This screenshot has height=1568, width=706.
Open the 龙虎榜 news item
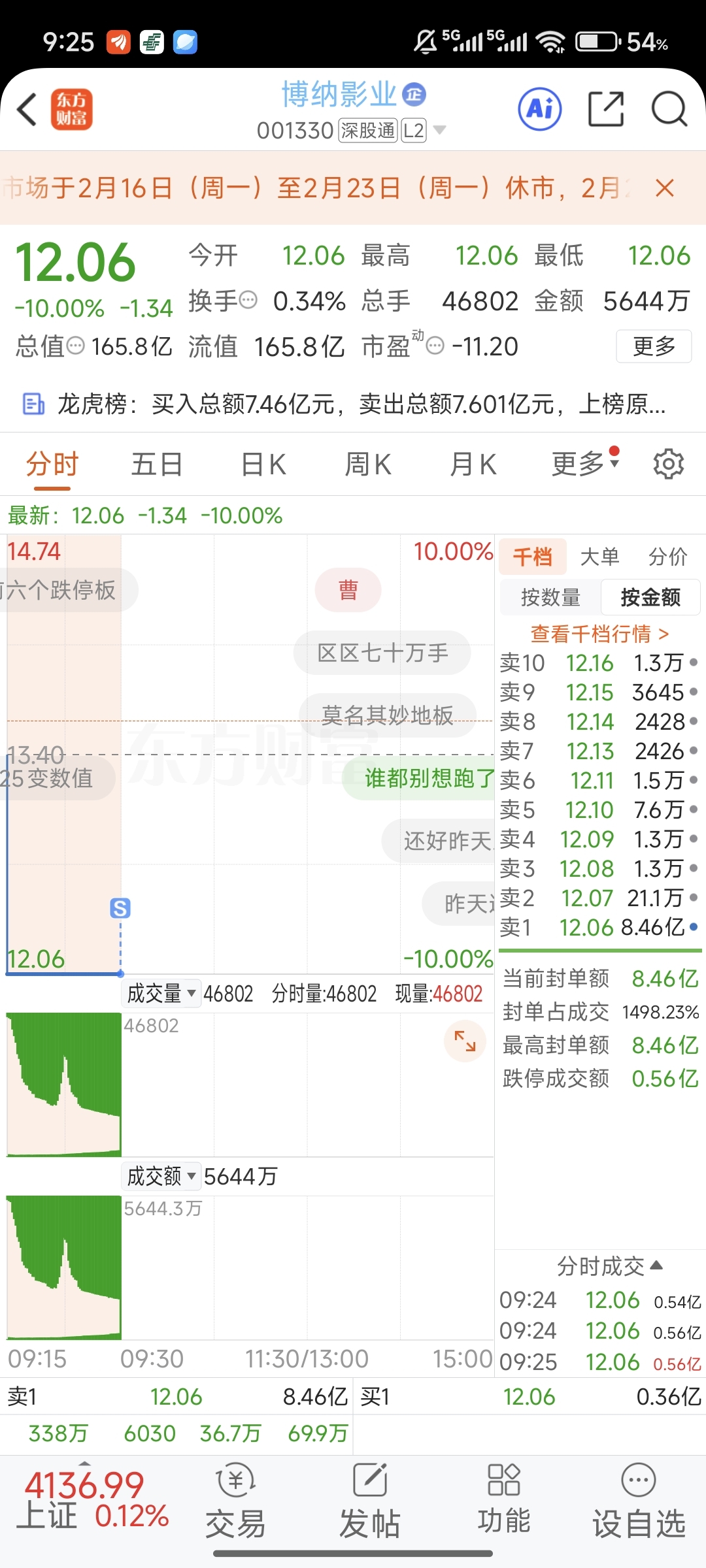(353, 404)
